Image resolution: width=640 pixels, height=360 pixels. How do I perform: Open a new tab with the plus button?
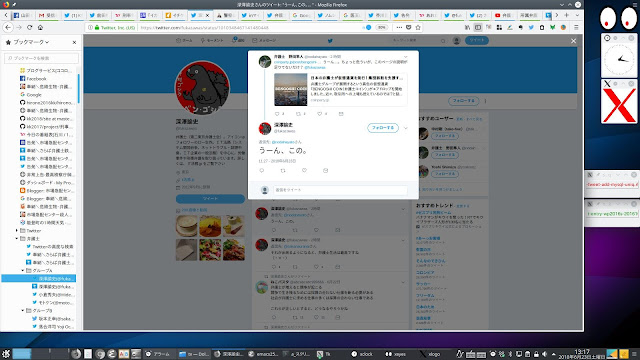click(x=567, y=15)
